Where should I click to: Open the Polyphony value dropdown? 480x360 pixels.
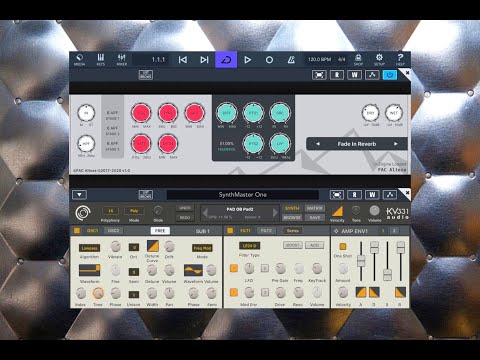(110, 211)
